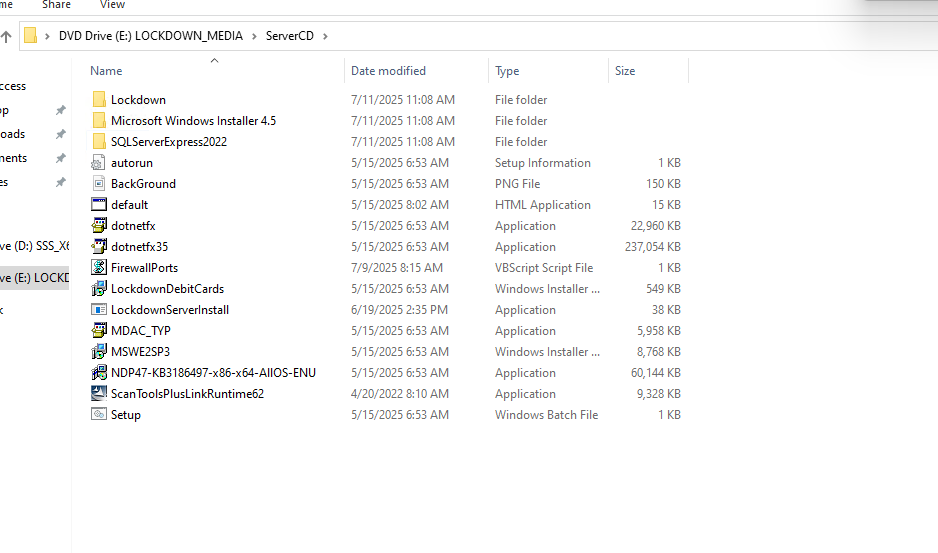Go to DVD Drive (E:) LOCKDOWN_MEDIA in the path

pos(151,36)
